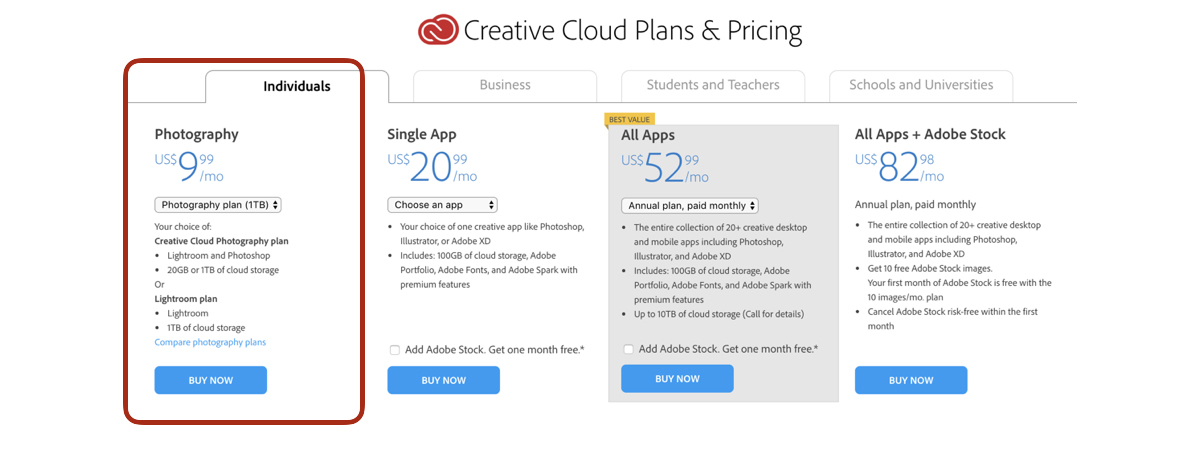Open the Compare photography plans link

pyautogui.click(x=210, y=342)
